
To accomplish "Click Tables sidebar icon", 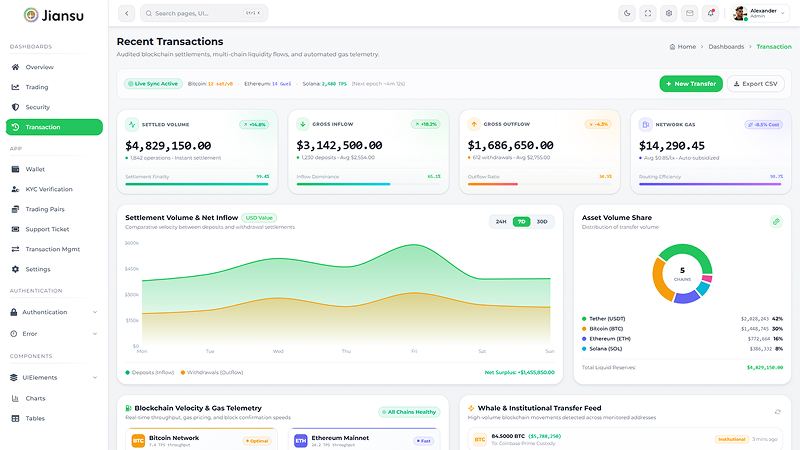I will point(15,418).
